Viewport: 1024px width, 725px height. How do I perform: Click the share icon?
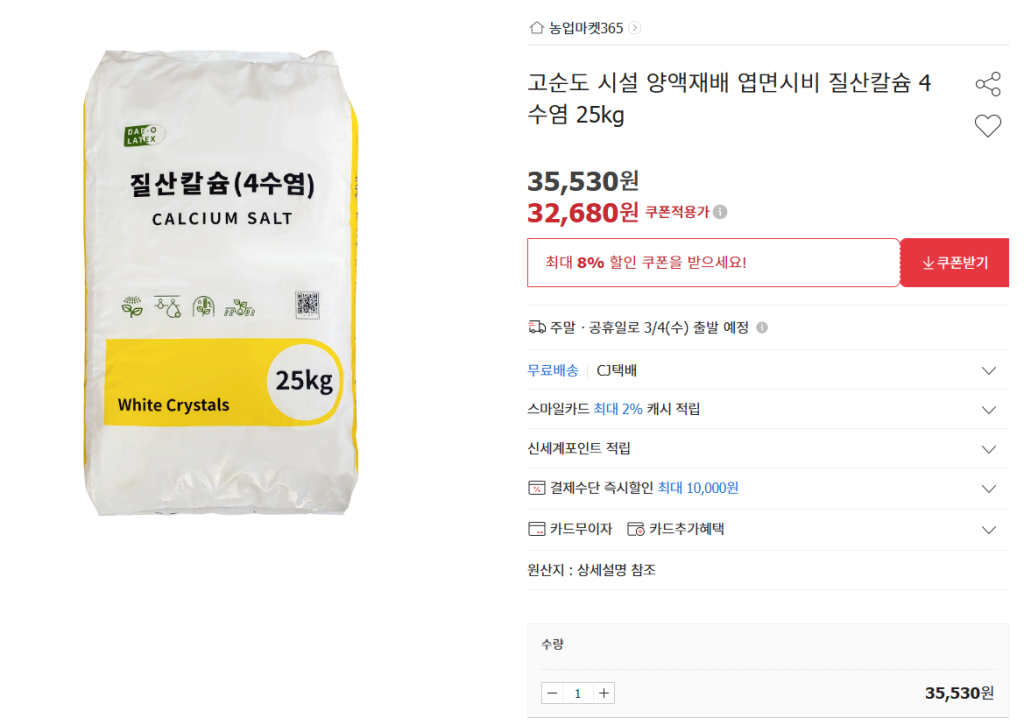click(x=987, y=84)
